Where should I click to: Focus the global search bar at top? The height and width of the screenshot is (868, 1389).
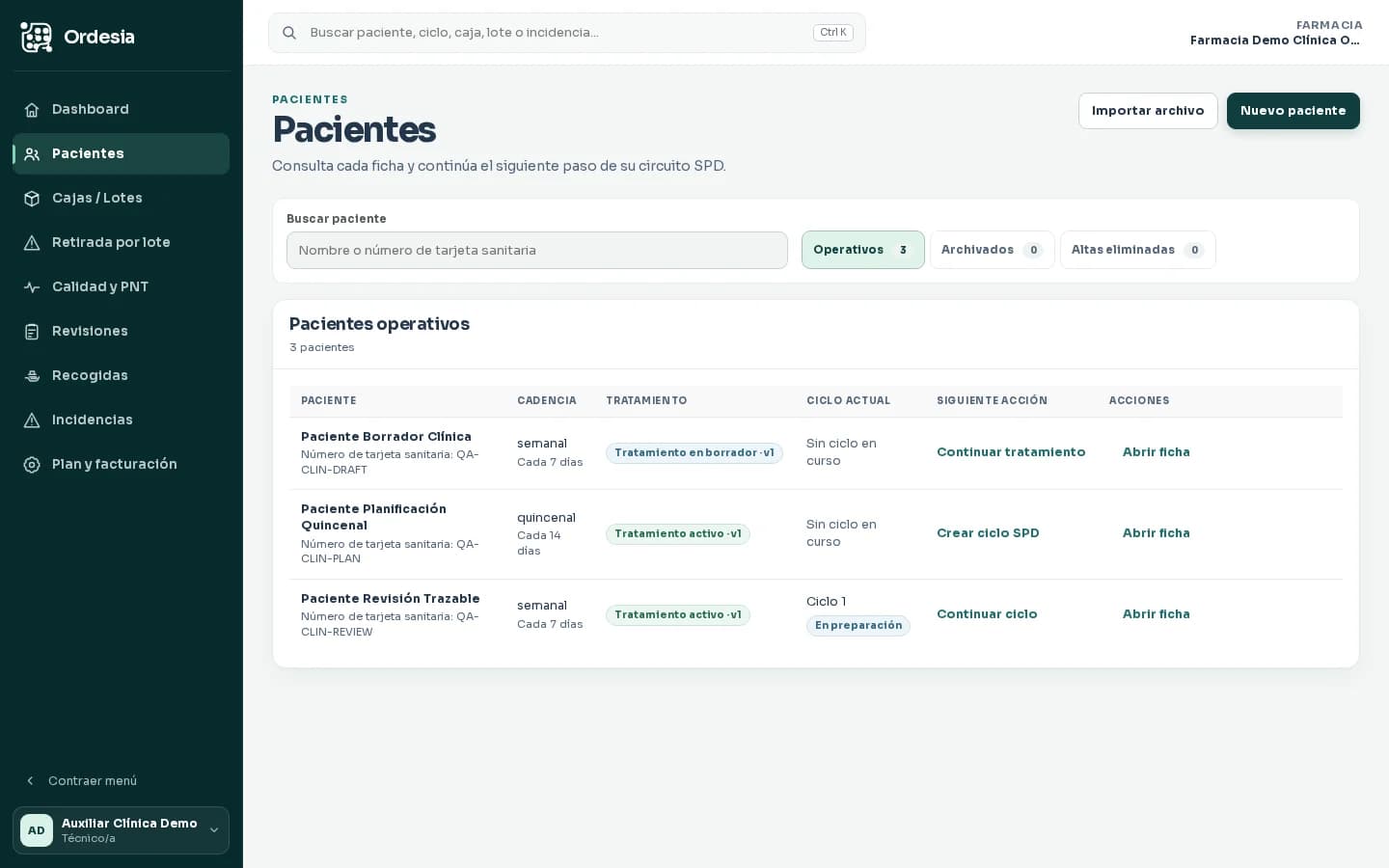(567, 33)
